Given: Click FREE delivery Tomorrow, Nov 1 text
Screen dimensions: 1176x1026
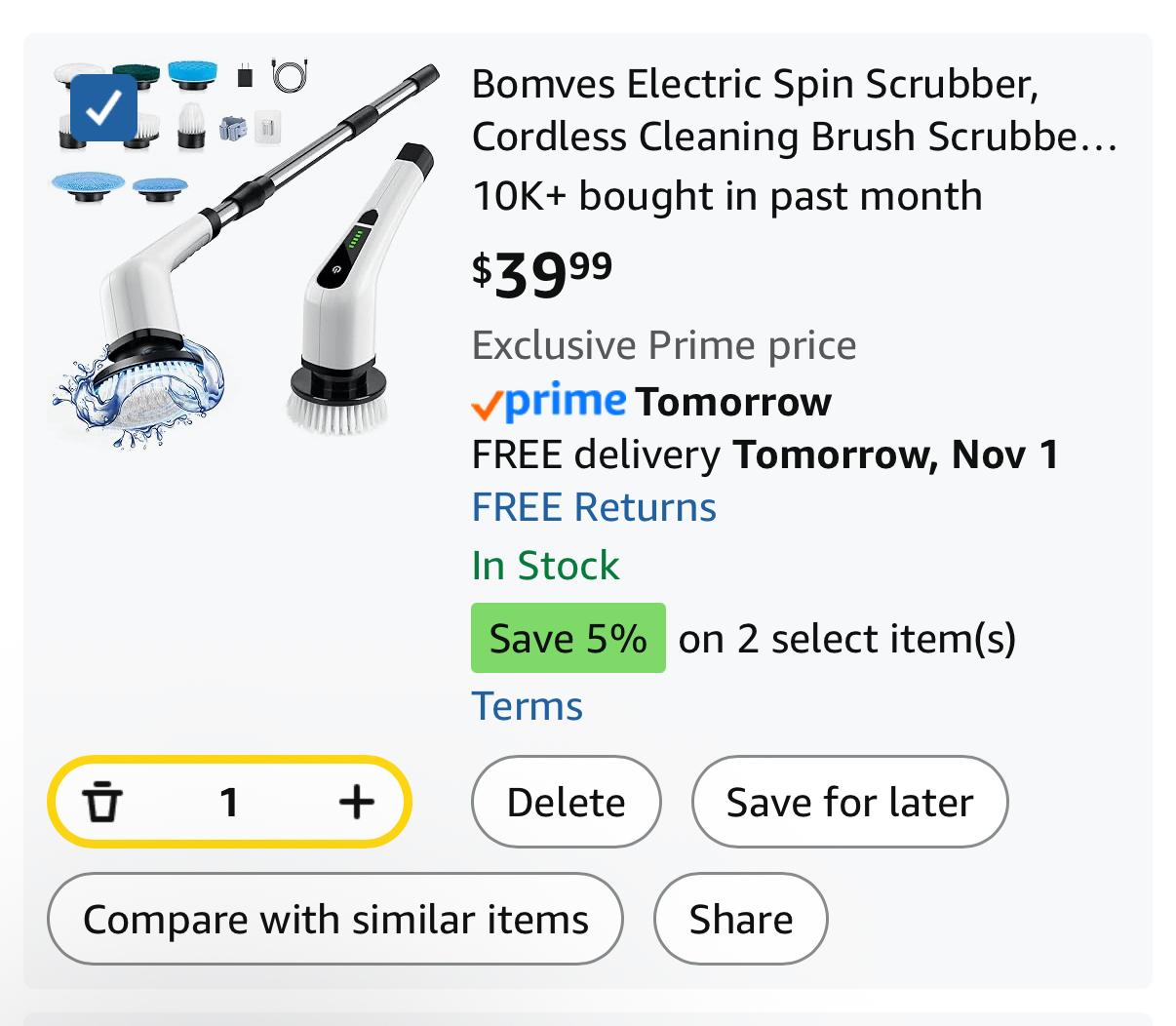Looking at the screenshot, I should click(764, 455).
